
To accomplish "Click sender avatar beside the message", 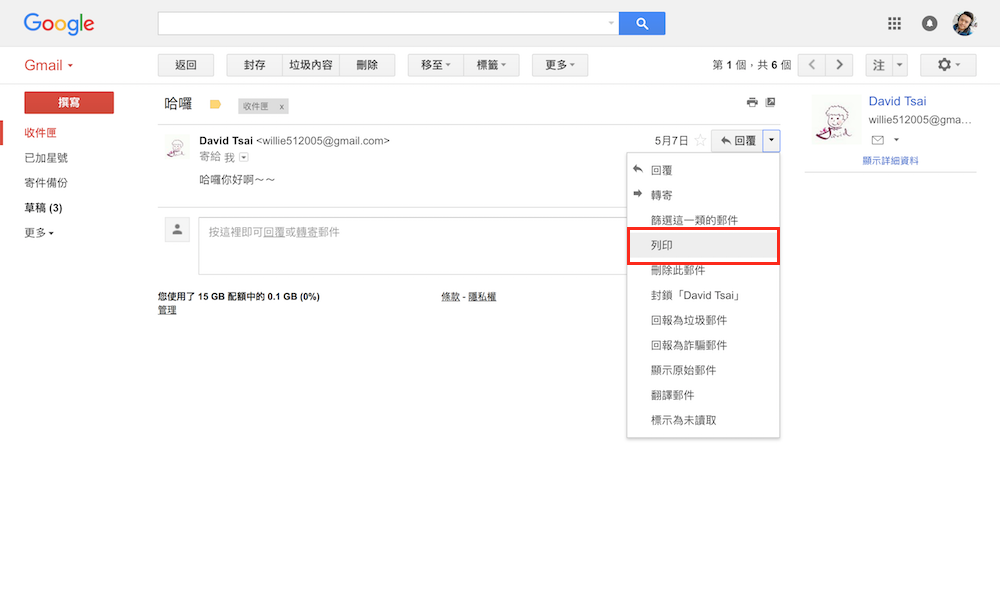I will [x=177, y=147].
